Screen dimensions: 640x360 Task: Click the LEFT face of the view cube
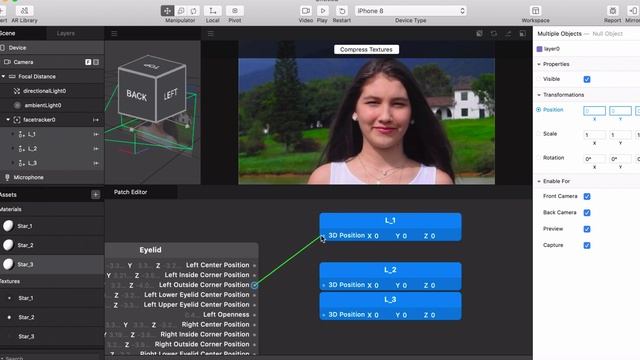[x=171, y=94]
